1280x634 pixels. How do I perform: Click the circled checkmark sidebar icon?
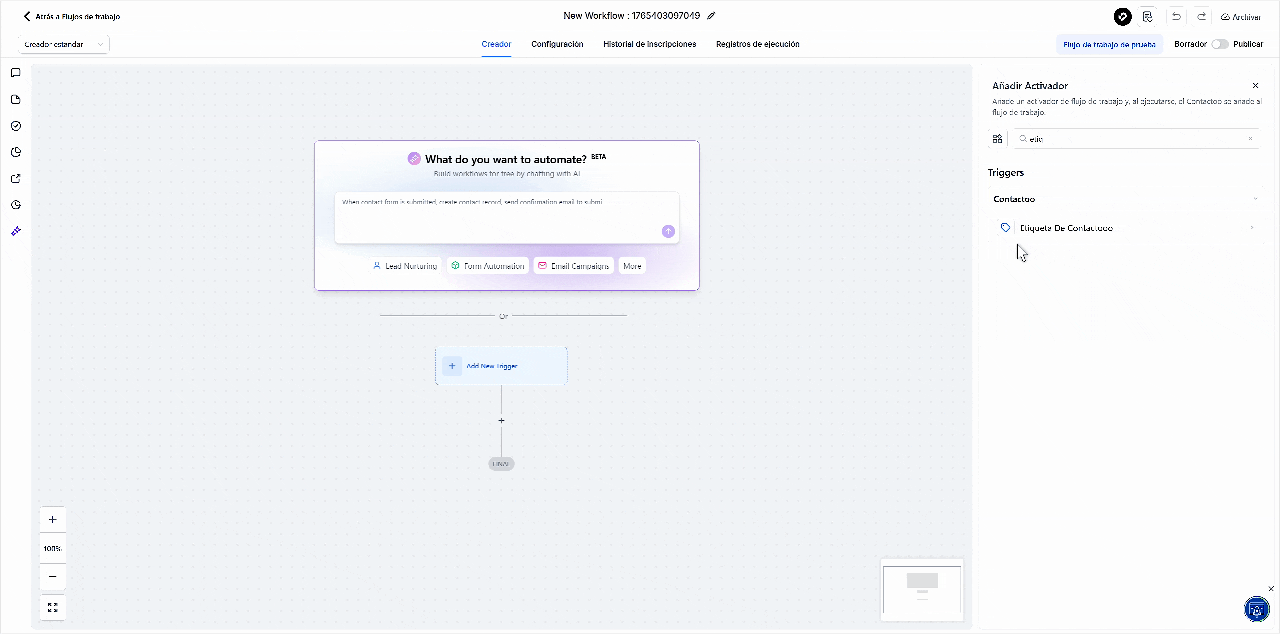pyautogui.click(x=15, y=126)
